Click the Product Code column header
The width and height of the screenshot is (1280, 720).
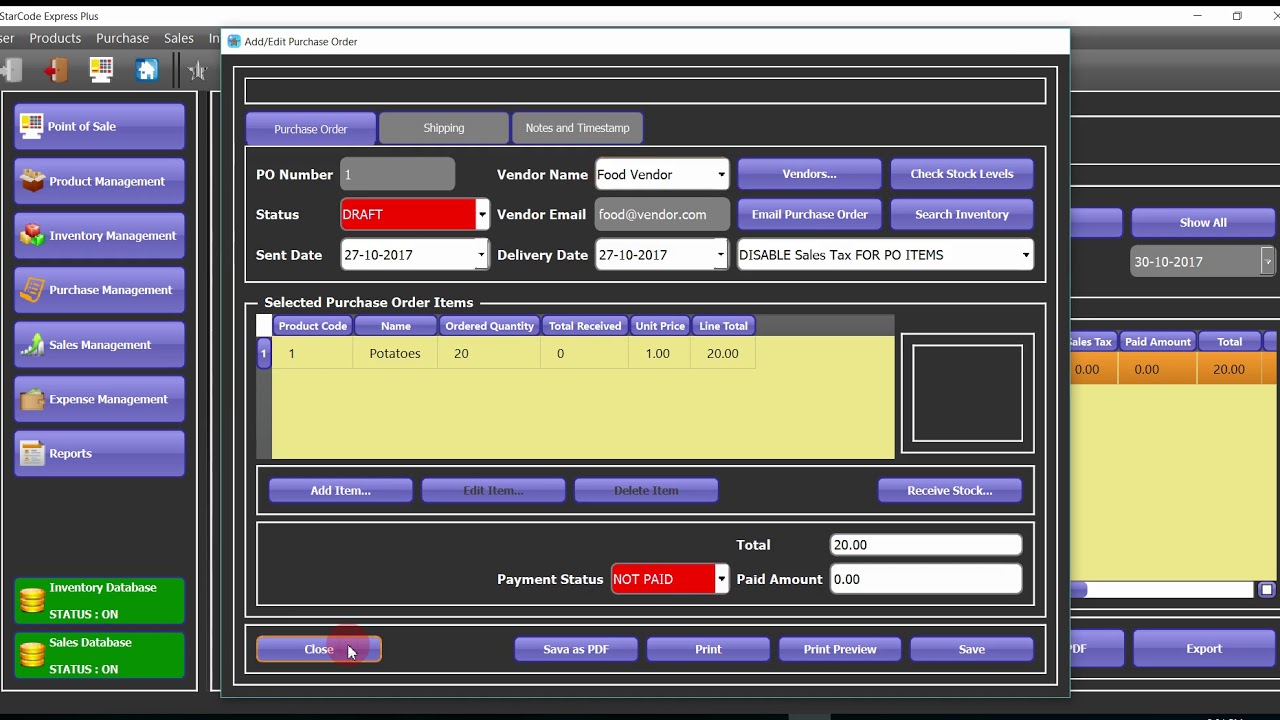313,326
